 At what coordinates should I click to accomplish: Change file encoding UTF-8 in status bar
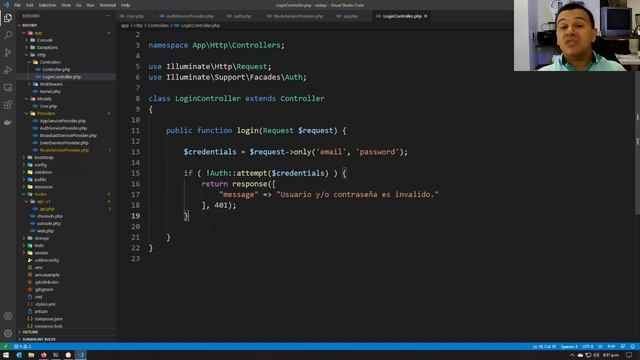[588, 347]
